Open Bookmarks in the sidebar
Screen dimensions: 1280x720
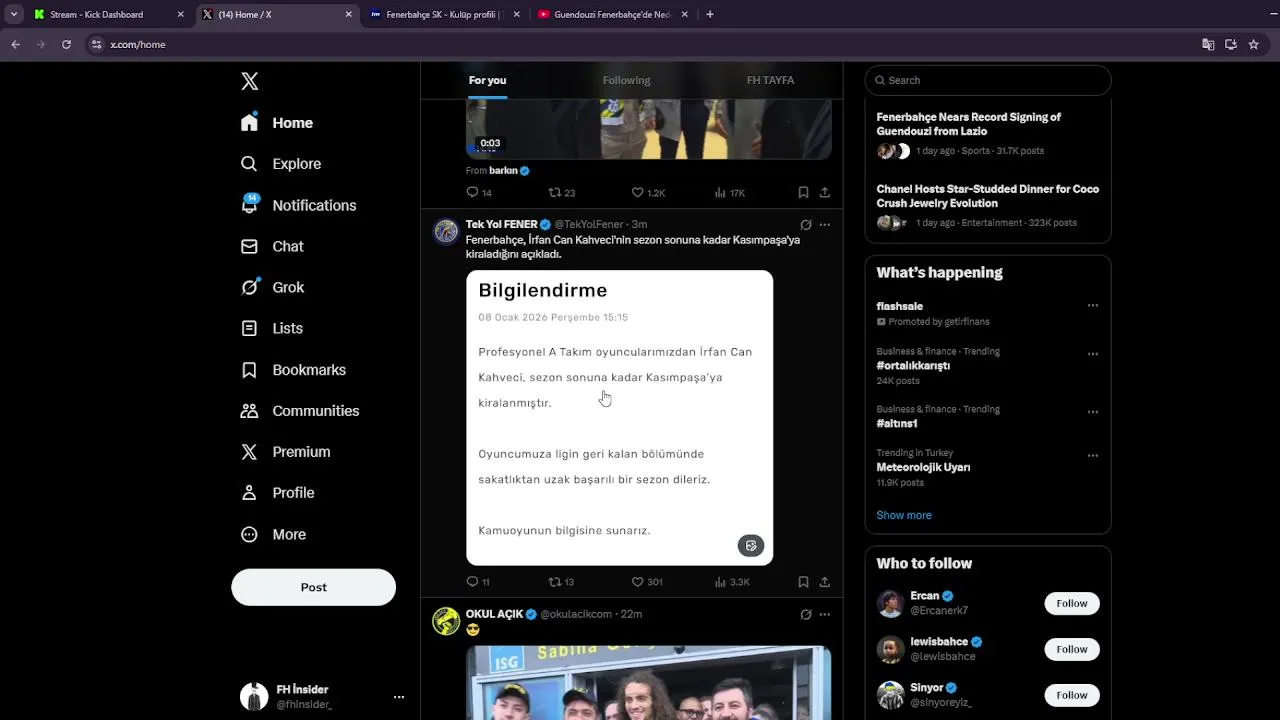pyautogui.click(x=294, y=370)
